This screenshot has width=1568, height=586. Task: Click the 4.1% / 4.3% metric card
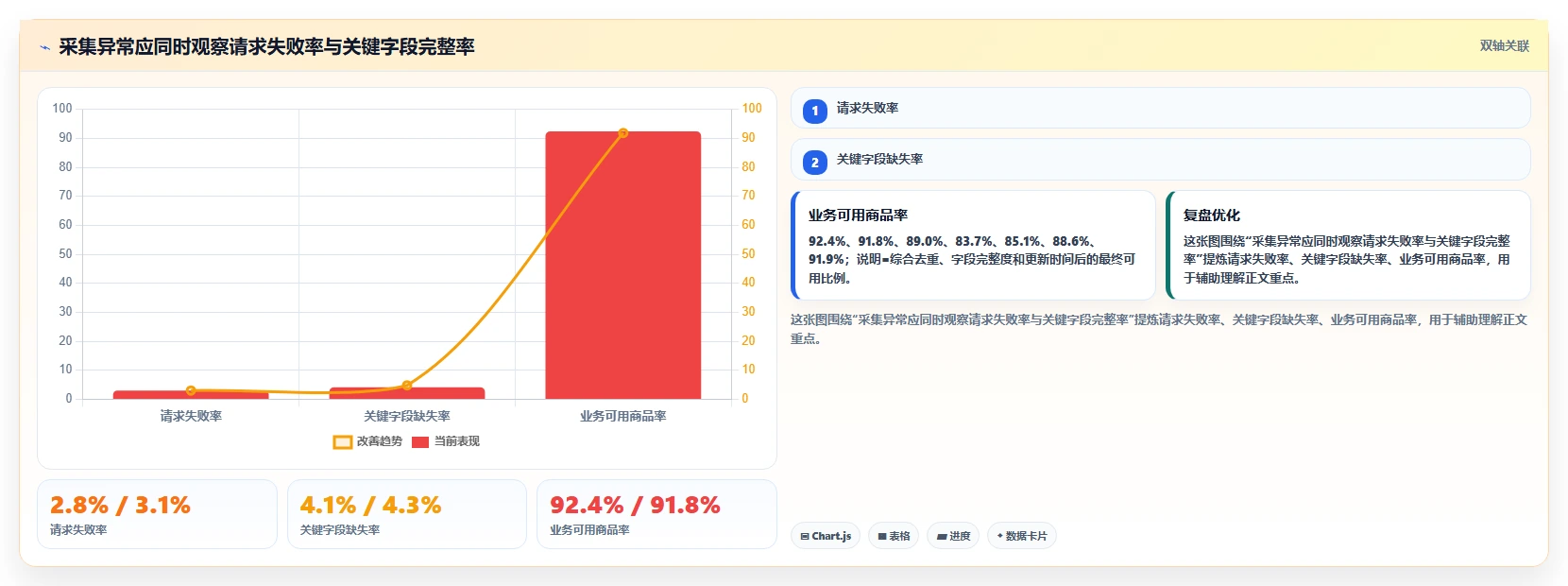click(407, 514)
